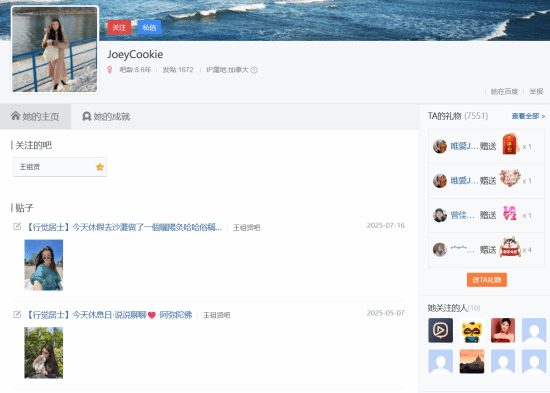Click the orange 送TA礼物 button
The height and width of the screenshot is (393, 550).
(487, 280)
